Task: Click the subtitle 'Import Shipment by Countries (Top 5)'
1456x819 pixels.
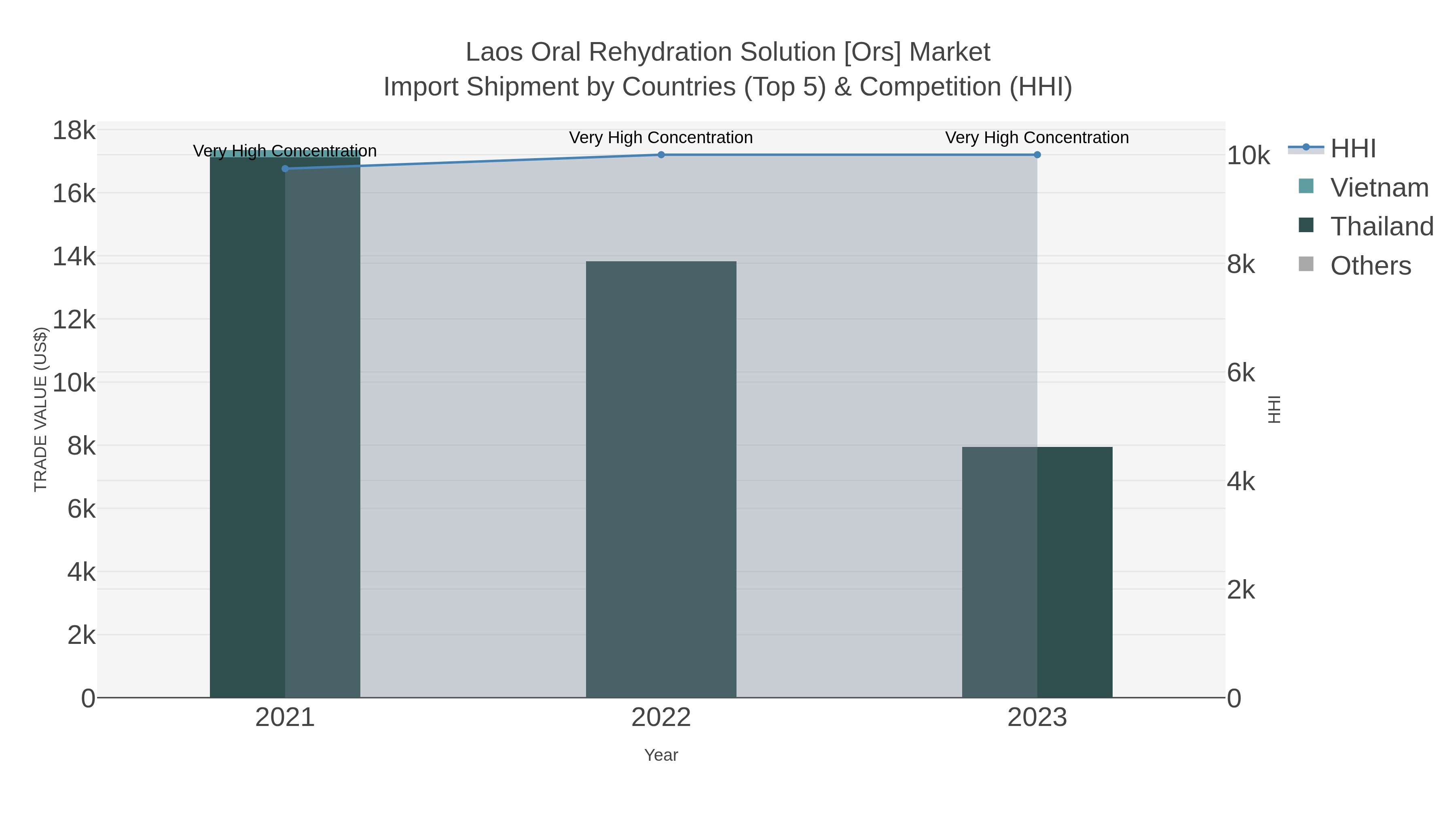Action: pyautogui.click(x=604, y=87)
